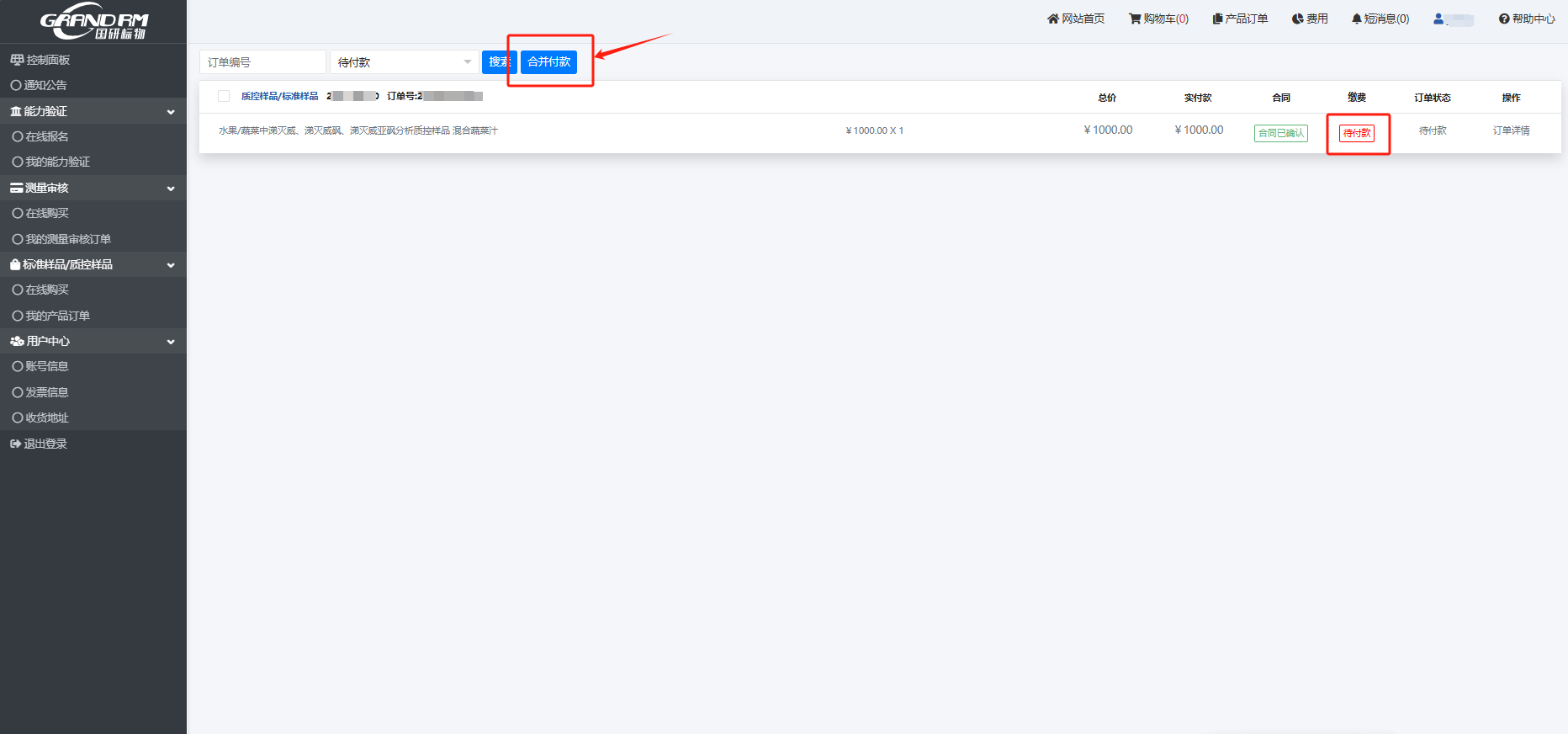Screen dimensions: 1568x734
Task: Open the 订单详情 link
Action: pyautogui.click(x=1511, y=130)
